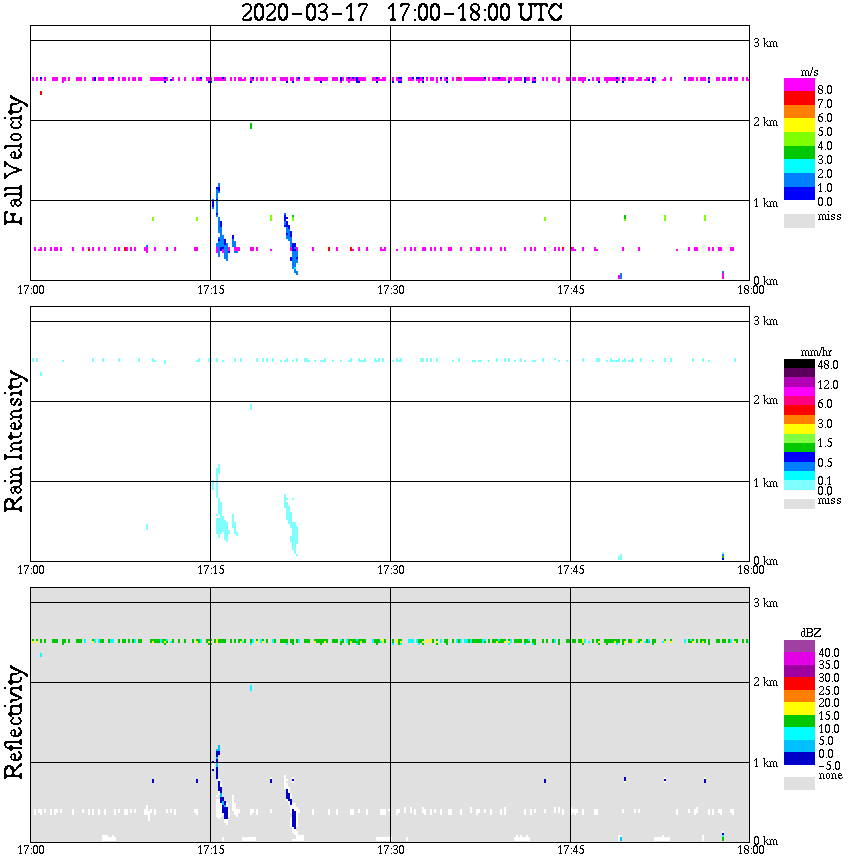Click the 3 km label of Rain Intensity panel
The height and width of the screenshot is (868, 850).
[x=765, y=321]
